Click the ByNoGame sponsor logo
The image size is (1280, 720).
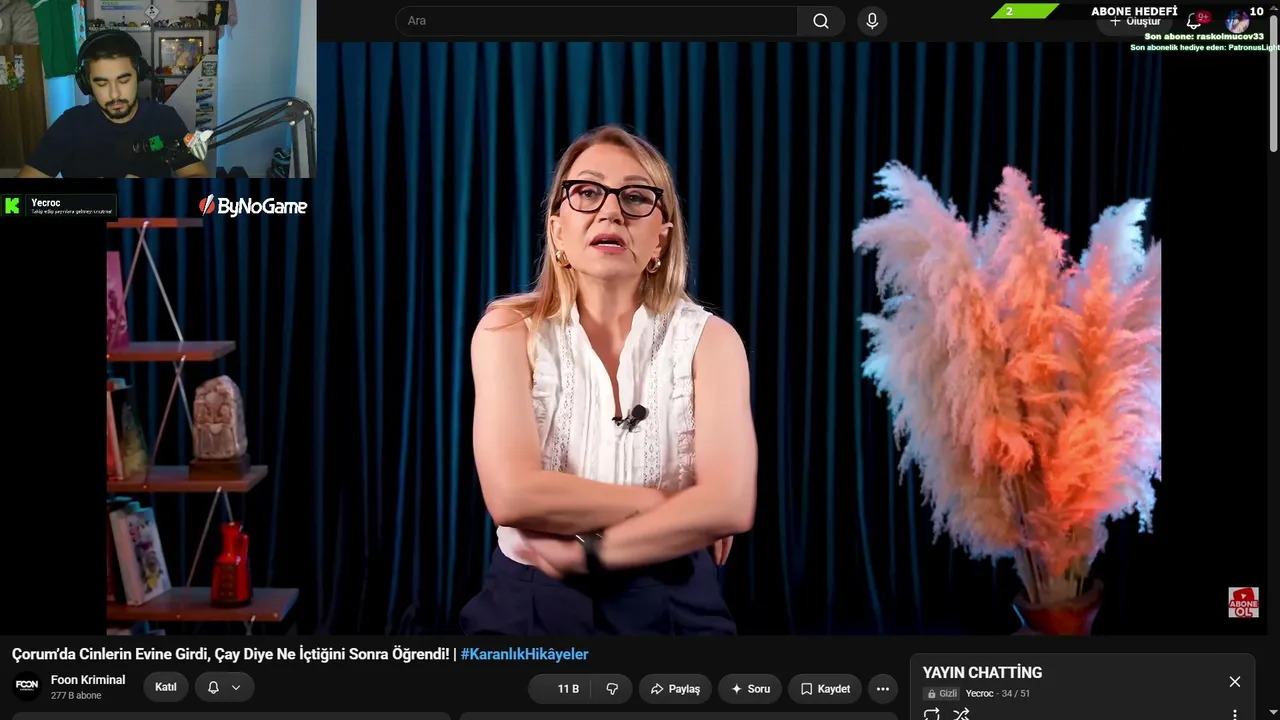pos(253,206)
